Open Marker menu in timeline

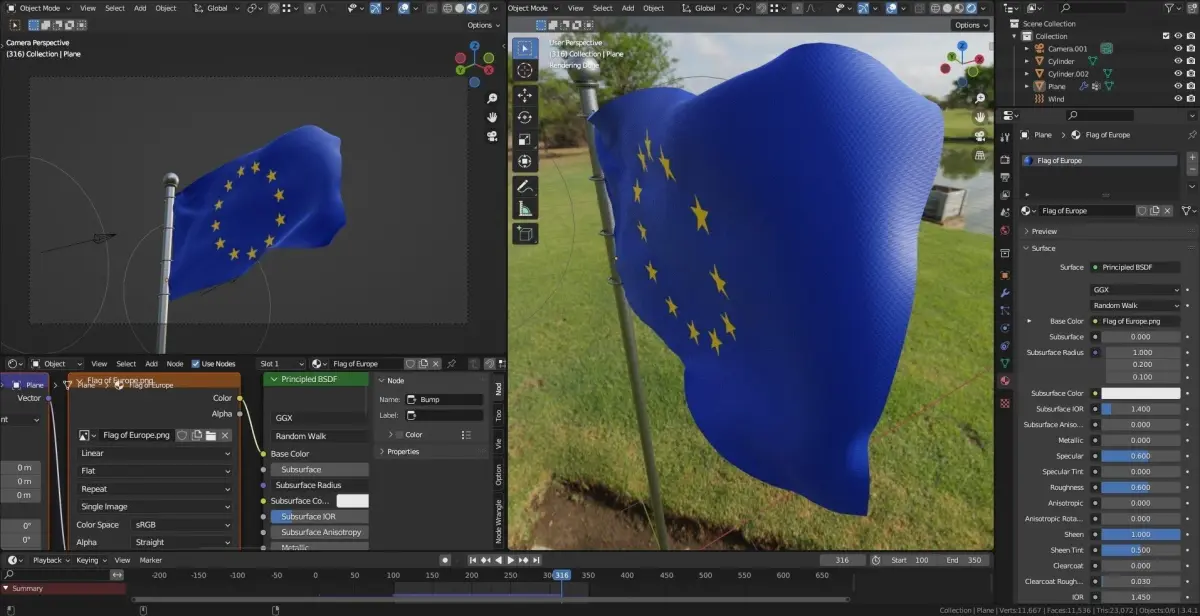(151, 560)
